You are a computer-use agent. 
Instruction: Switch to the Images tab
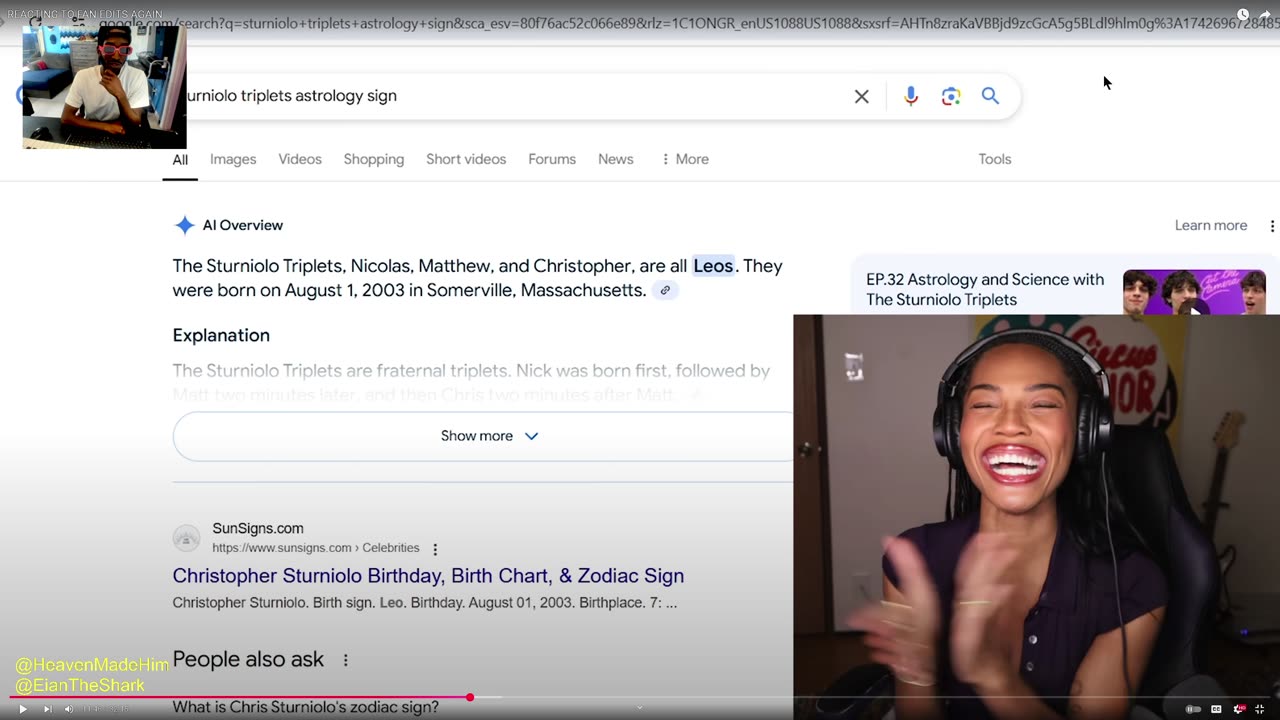tap(233, 159)
